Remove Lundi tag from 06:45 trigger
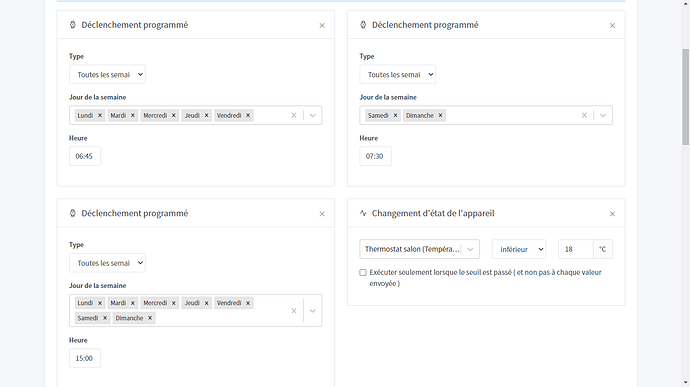Screen dimensions: 690x387 coord(100,115)
